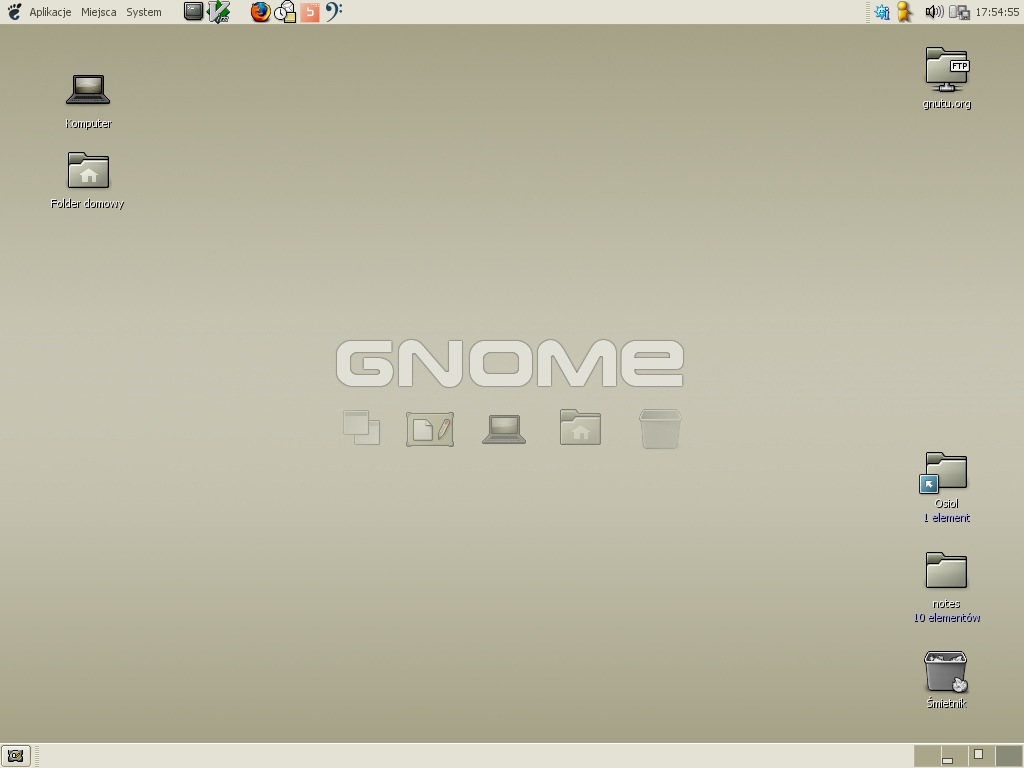The width and height of the screenshot is (1024, 768).
Task: Launch the terminal from the top panel
Action: coord(193,11)
